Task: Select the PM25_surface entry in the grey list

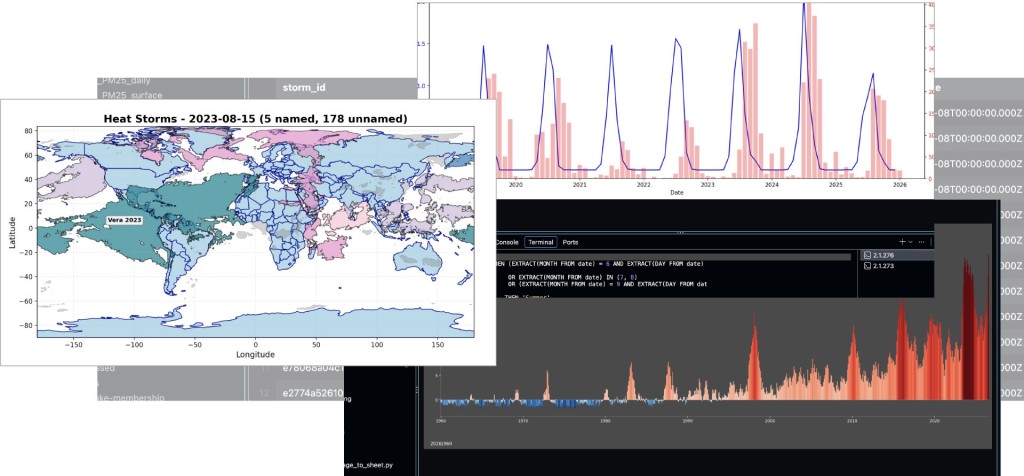Action: [131, 95]
